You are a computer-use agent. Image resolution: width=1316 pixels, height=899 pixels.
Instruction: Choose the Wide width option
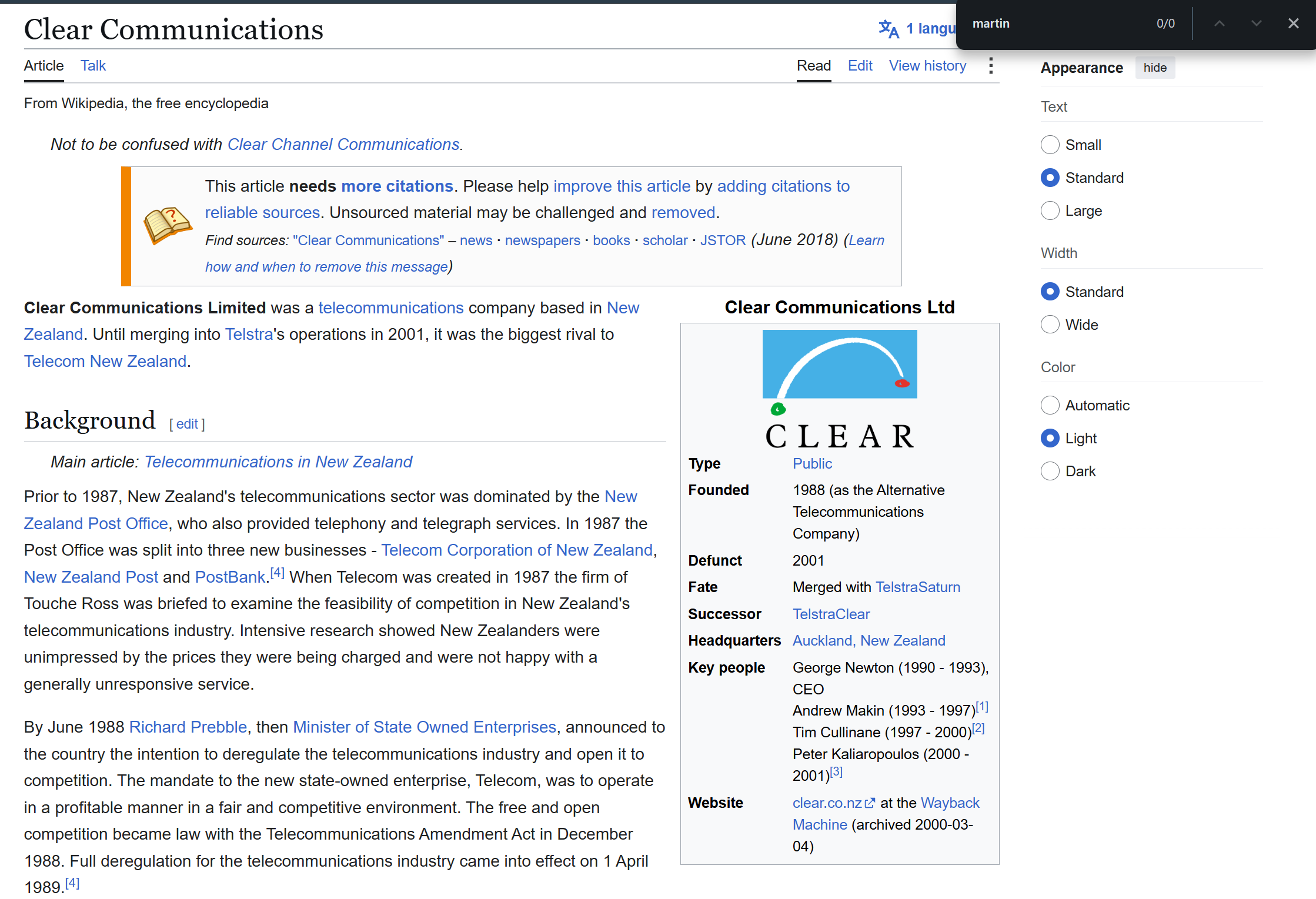pyautogui.click(x=1050, y=325)
